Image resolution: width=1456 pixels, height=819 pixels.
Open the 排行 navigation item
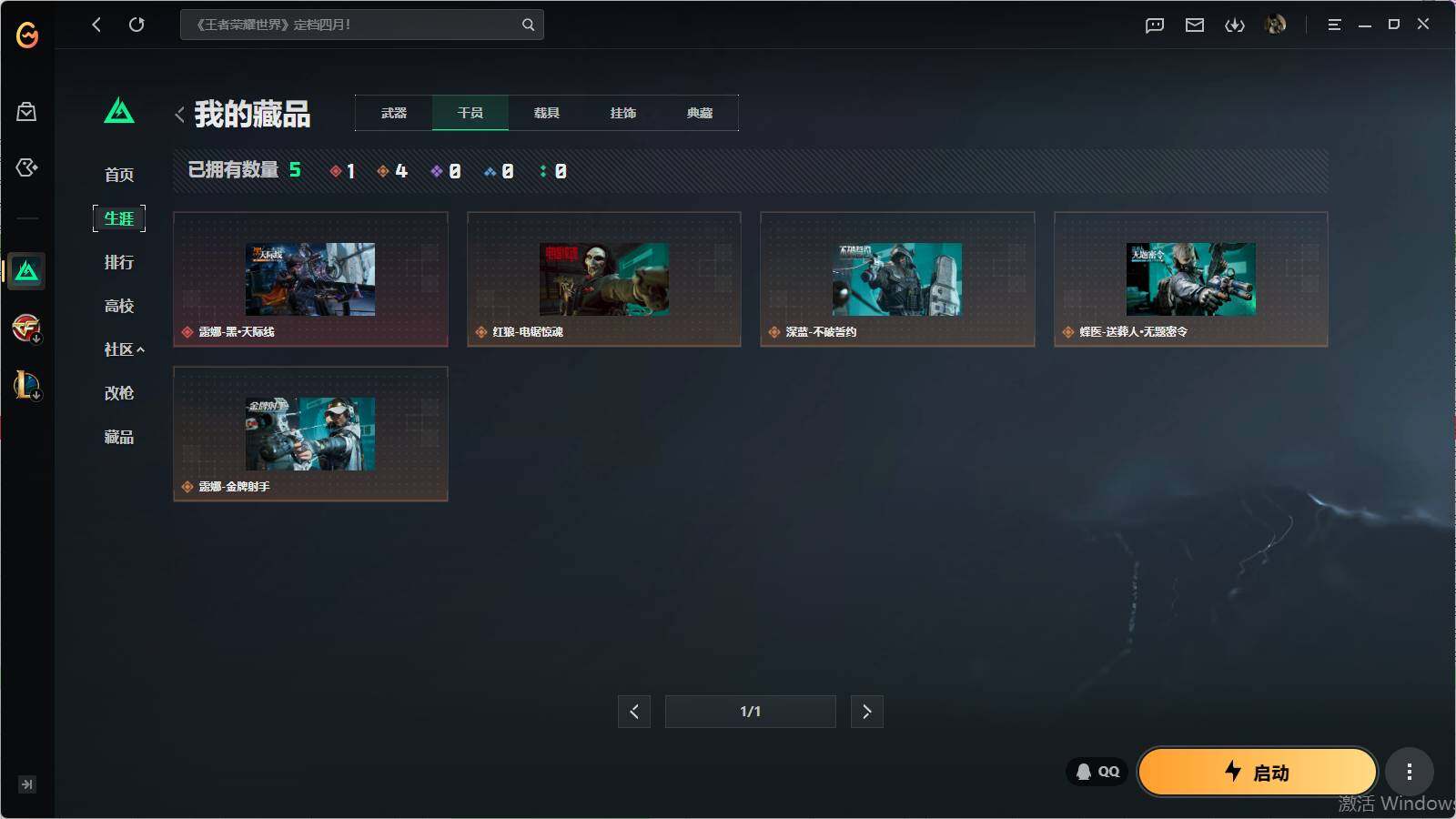point(119,262)
